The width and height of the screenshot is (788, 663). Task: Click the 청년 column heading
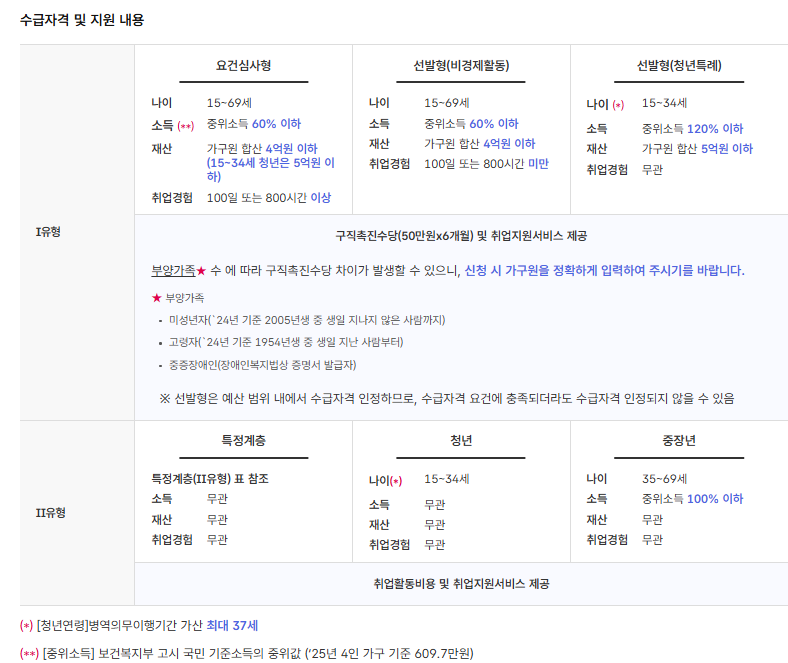[461, 440]
